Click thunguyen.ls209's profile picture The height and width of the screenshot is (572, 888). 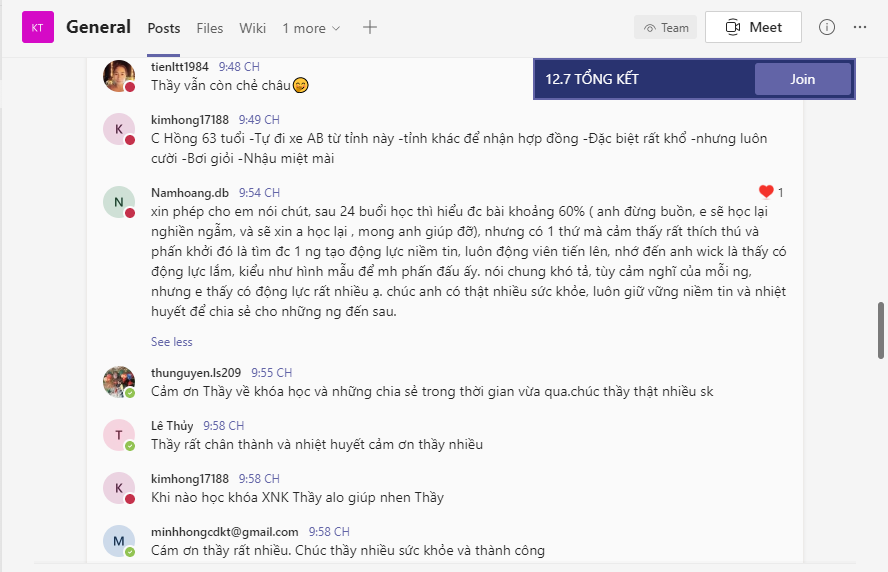119,382
